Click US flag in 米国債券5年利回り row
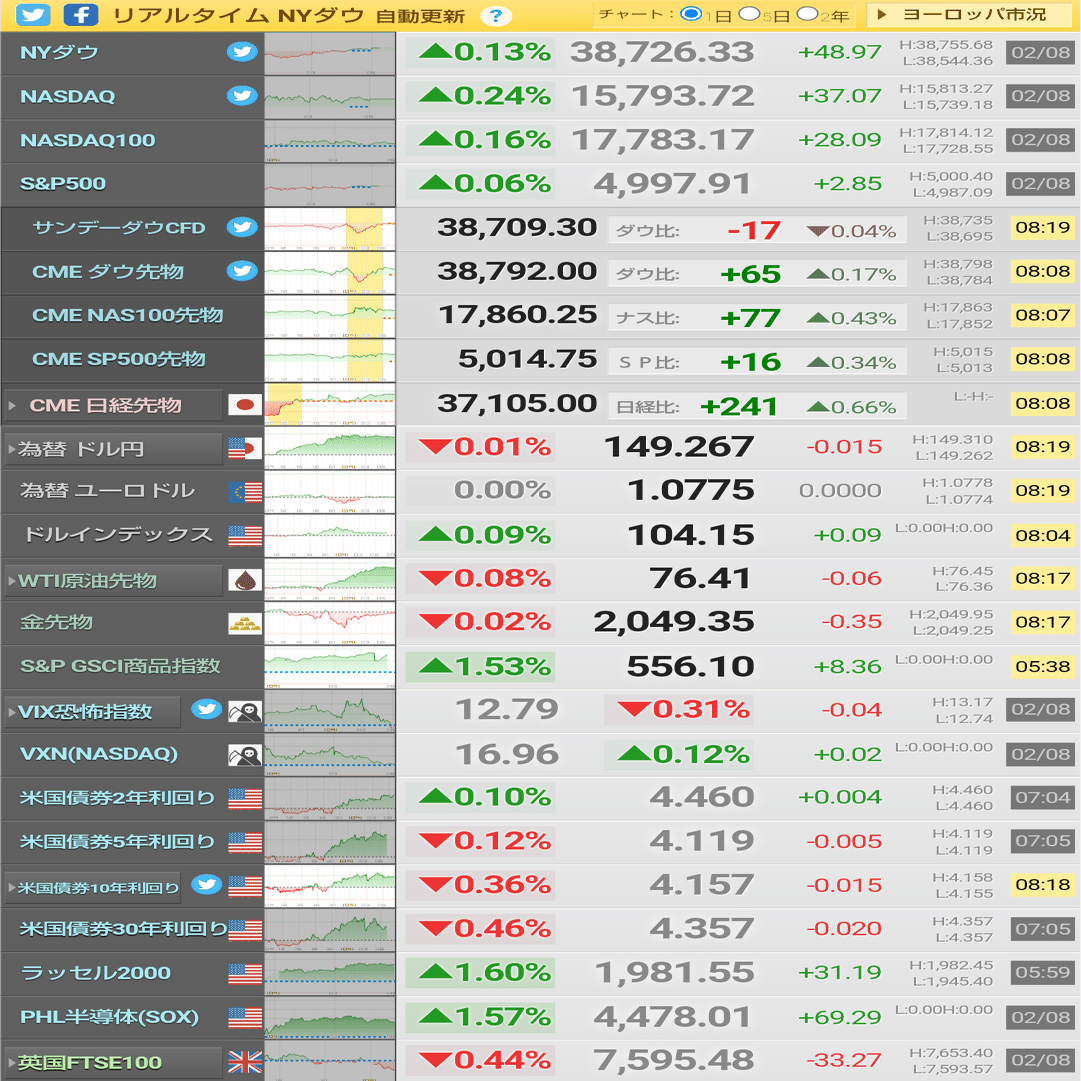Image resolution: width=1081 pixels, height=1081 pixels. (x=245, y=842)
